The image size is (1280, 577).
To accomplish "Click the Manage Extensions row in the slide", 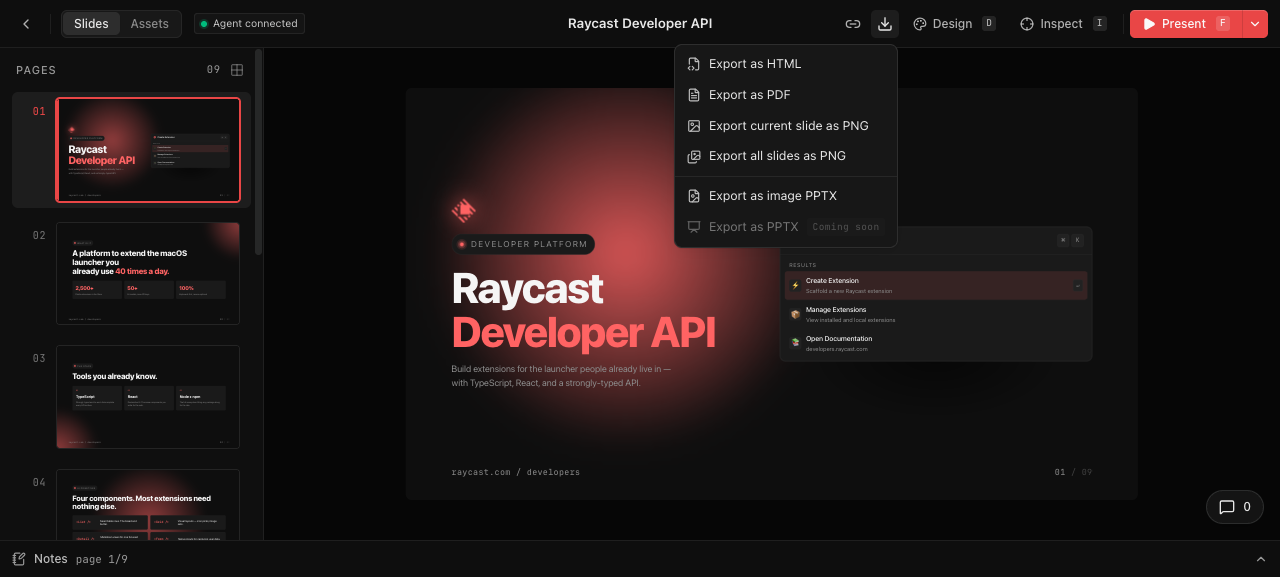I will tap(936, 314).
